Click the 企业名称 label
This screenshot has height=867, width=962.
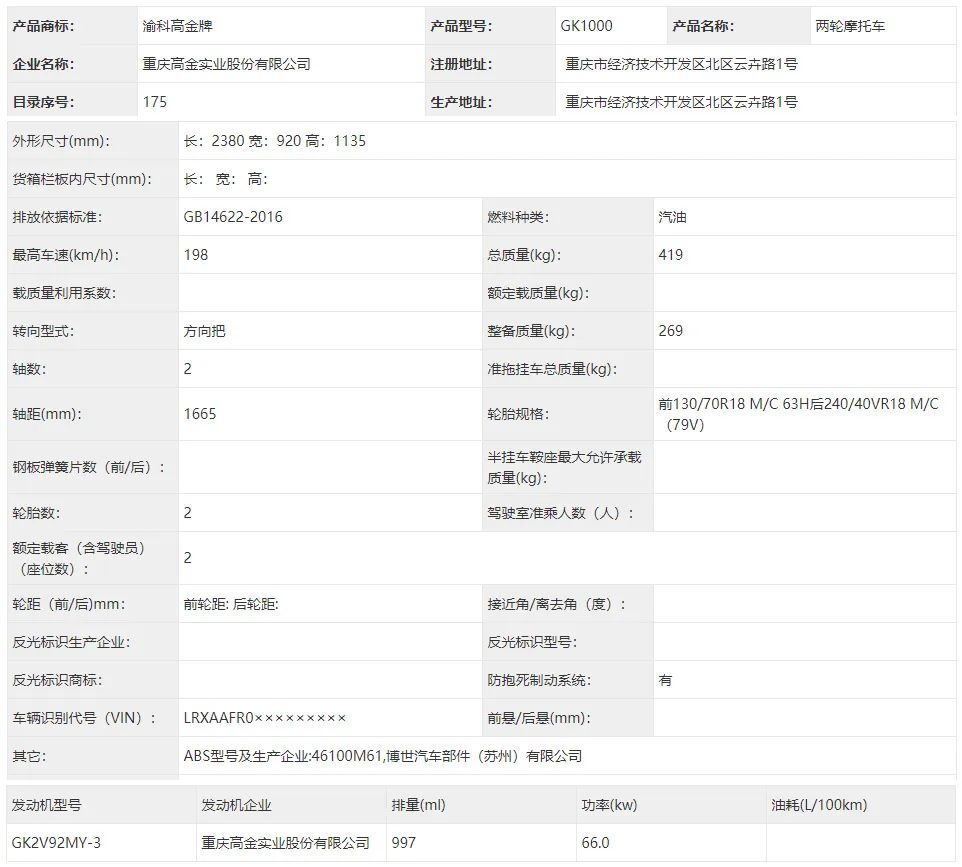(x=43, y=64)
